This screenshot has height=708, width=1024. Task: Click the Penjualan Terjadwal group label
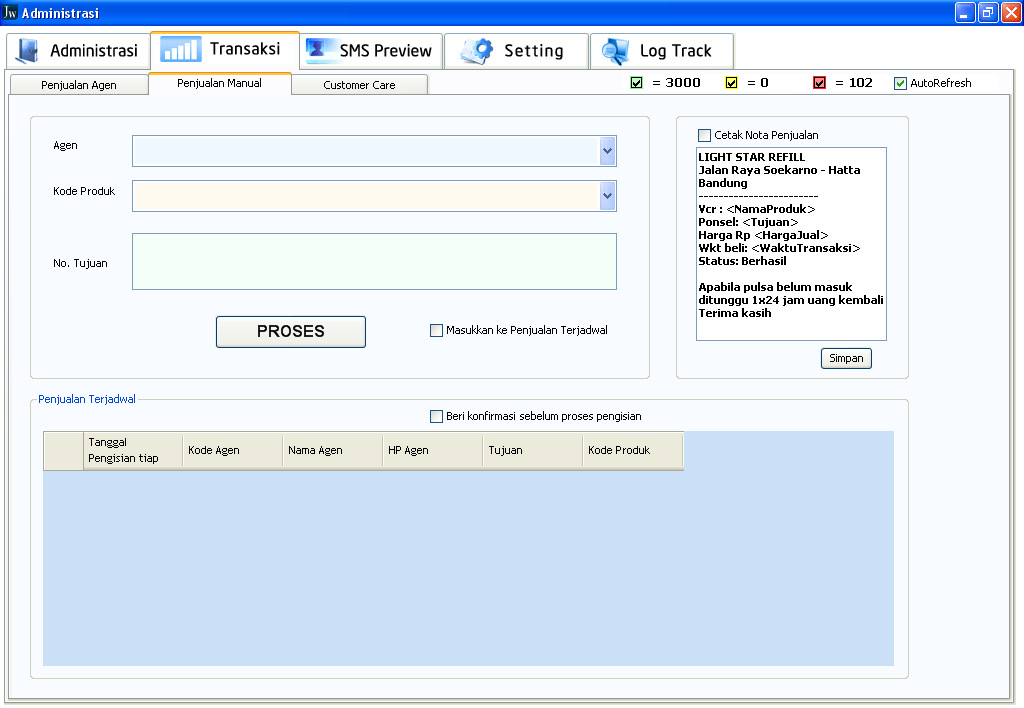click(87, 399)
